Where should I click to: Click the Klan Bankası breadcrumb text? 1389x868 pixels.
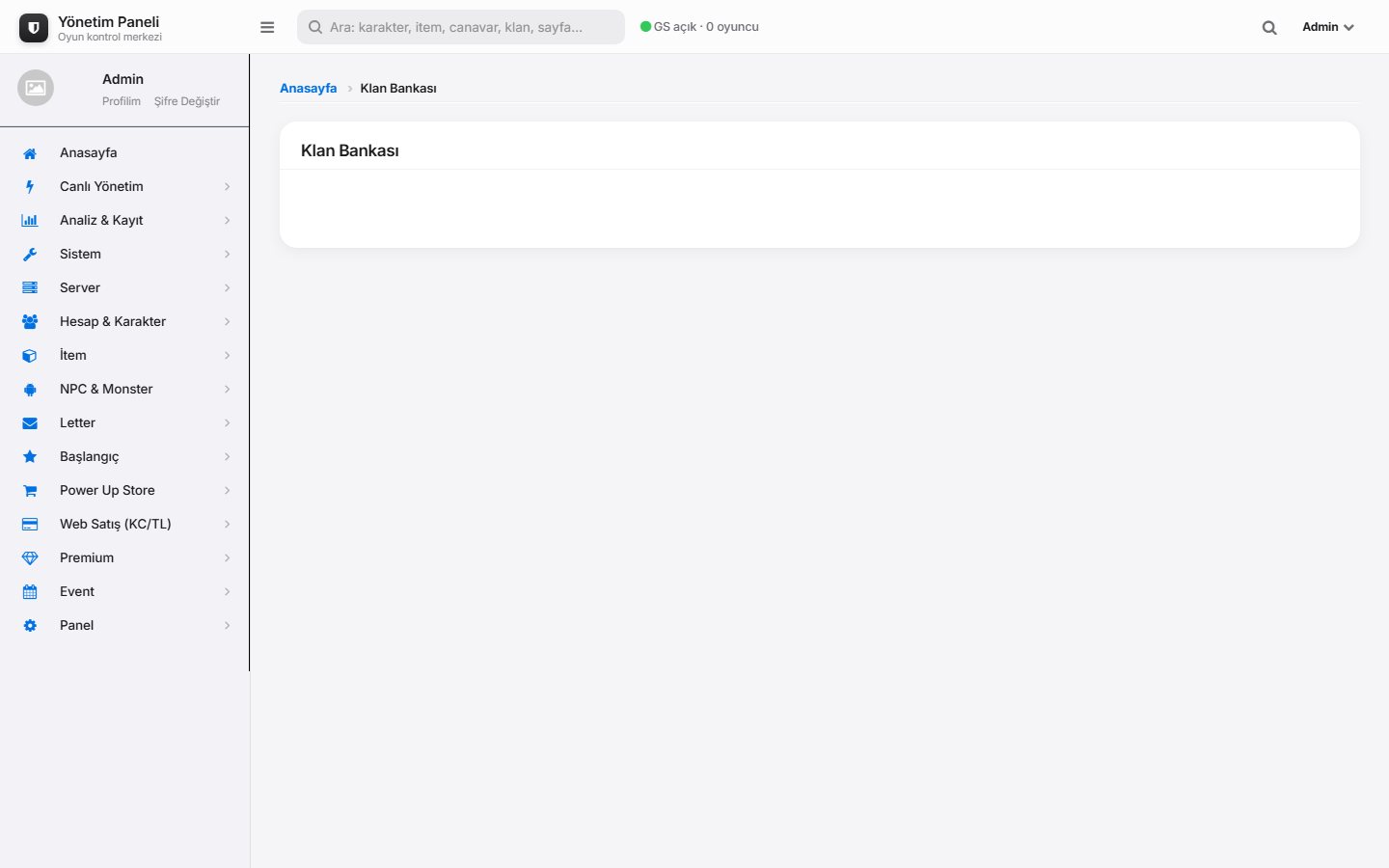click(398, 88)
